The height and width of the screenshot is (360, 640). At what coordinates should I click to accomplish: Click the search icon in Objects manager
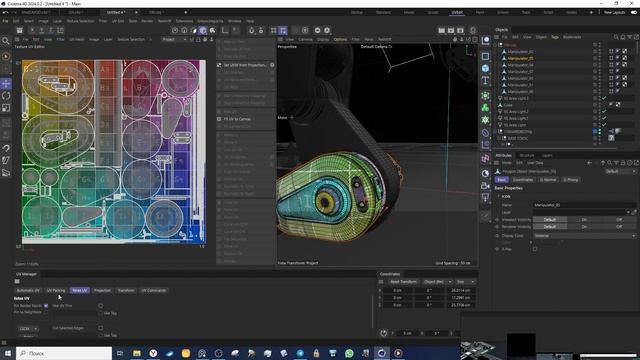616,37
